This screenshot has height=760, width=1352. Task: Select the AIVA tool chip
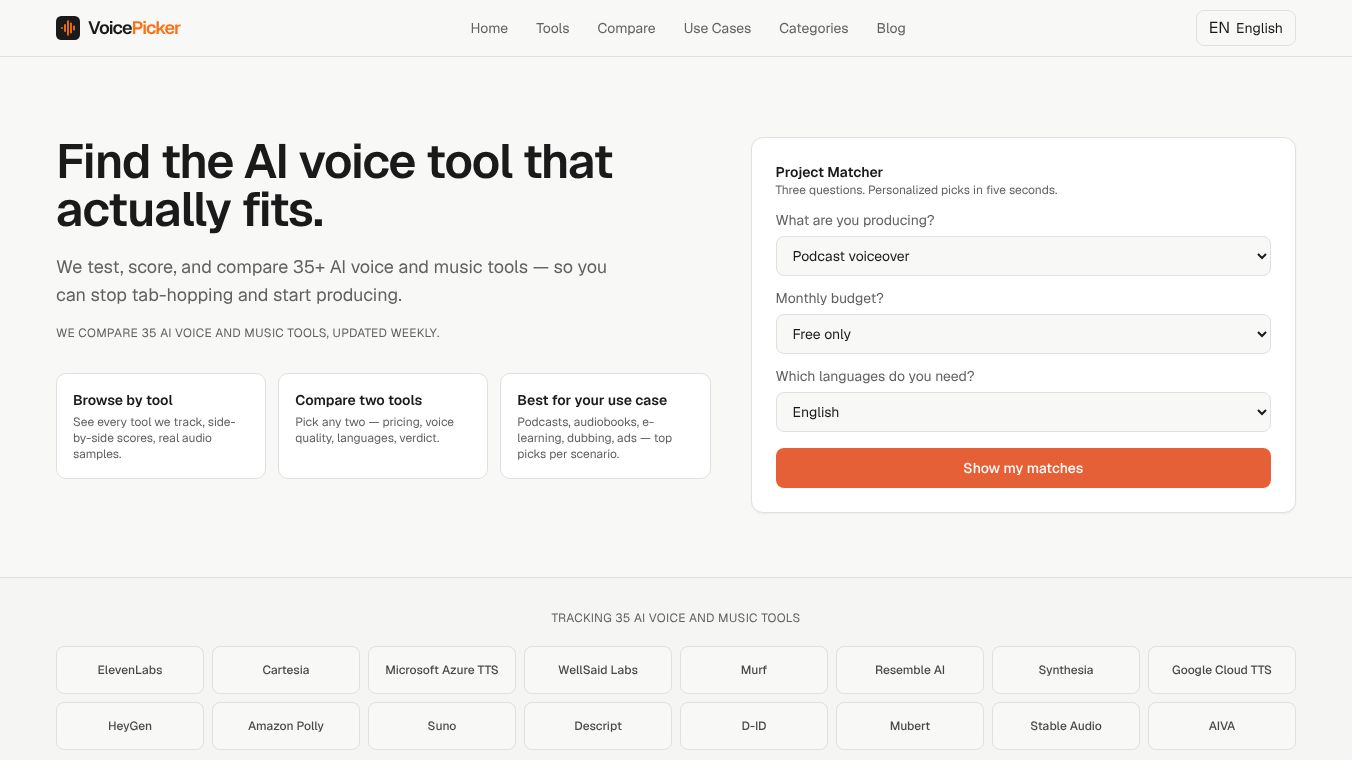[1222, 726]
